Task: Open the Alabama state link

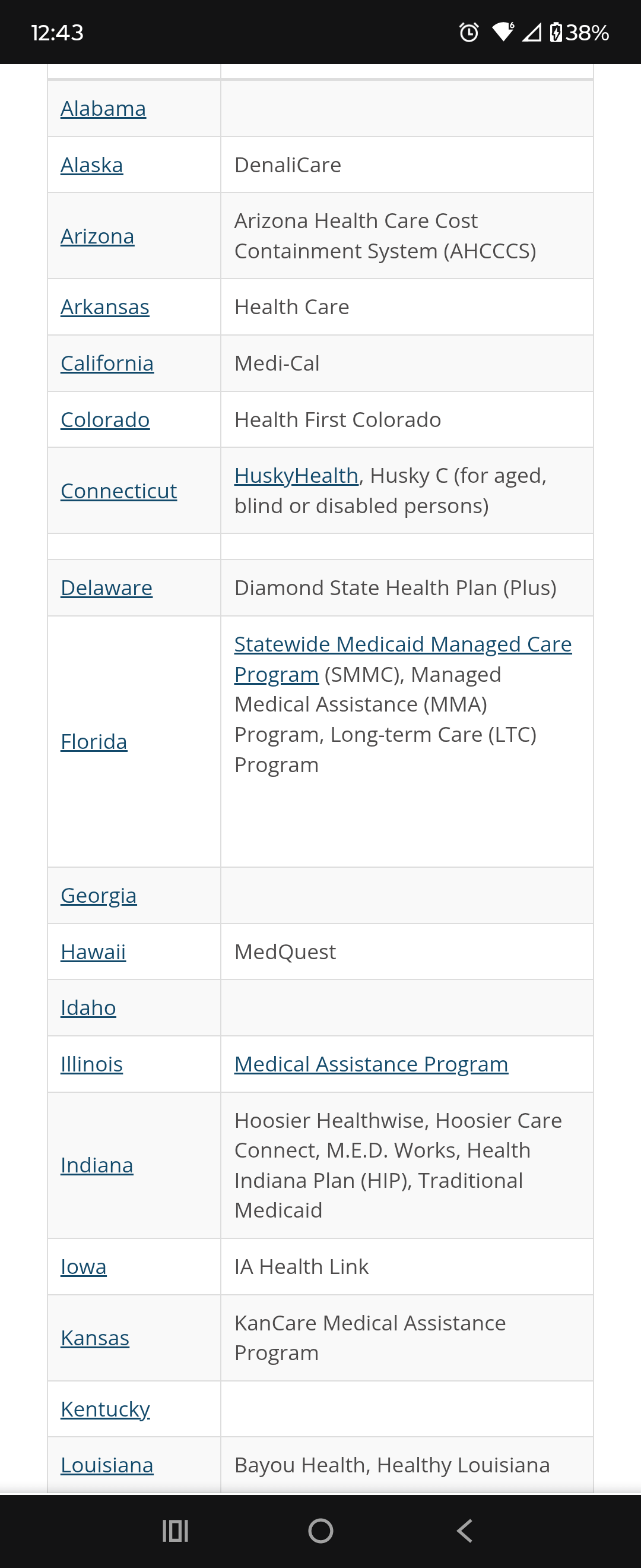Action: point(103,108)
